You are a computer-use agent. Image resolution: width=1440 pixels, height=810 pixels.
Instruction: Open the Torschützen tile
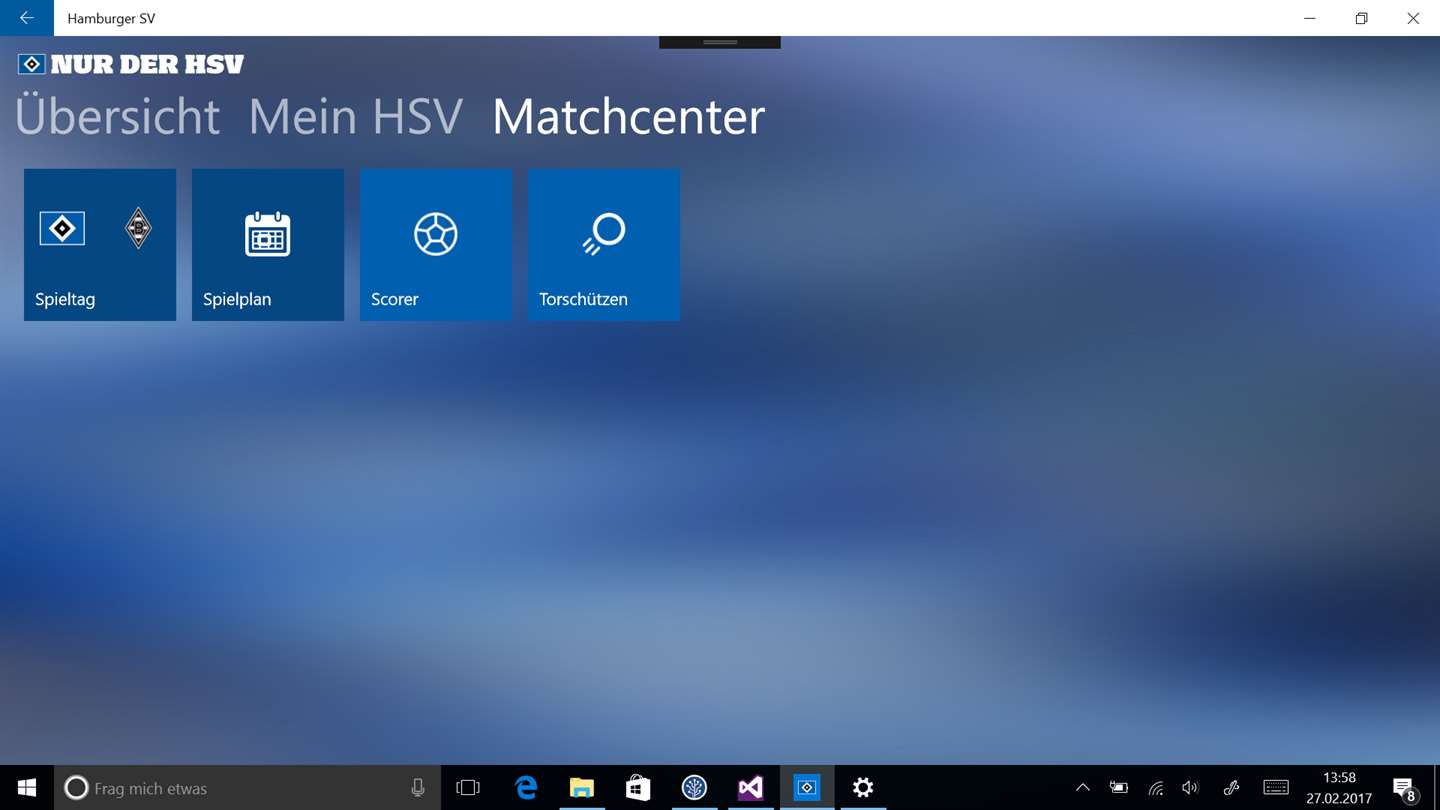604,245
